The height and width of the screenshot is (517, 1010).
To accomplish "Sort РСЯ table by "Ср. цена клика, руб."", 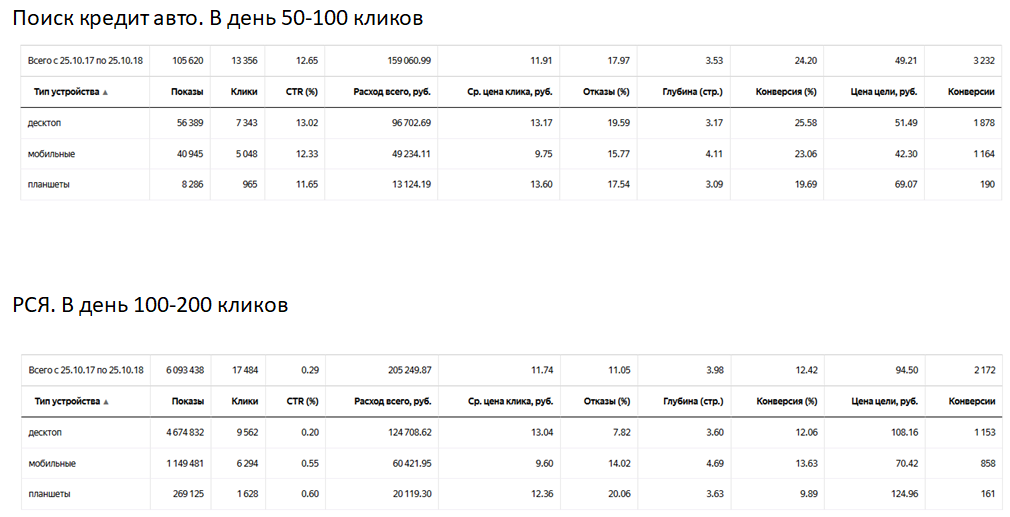I will pyautogui.click(x=510, y=402).
